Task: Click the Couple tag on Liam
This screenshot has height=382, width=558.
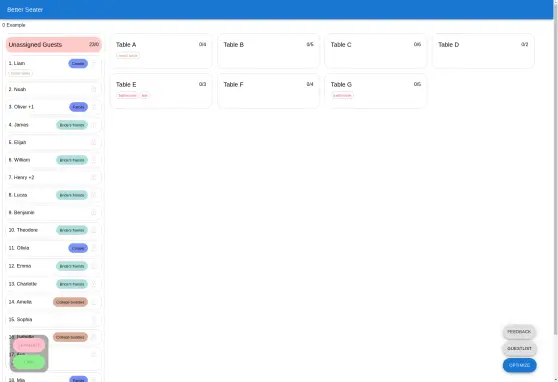Action: click(78, 63)
